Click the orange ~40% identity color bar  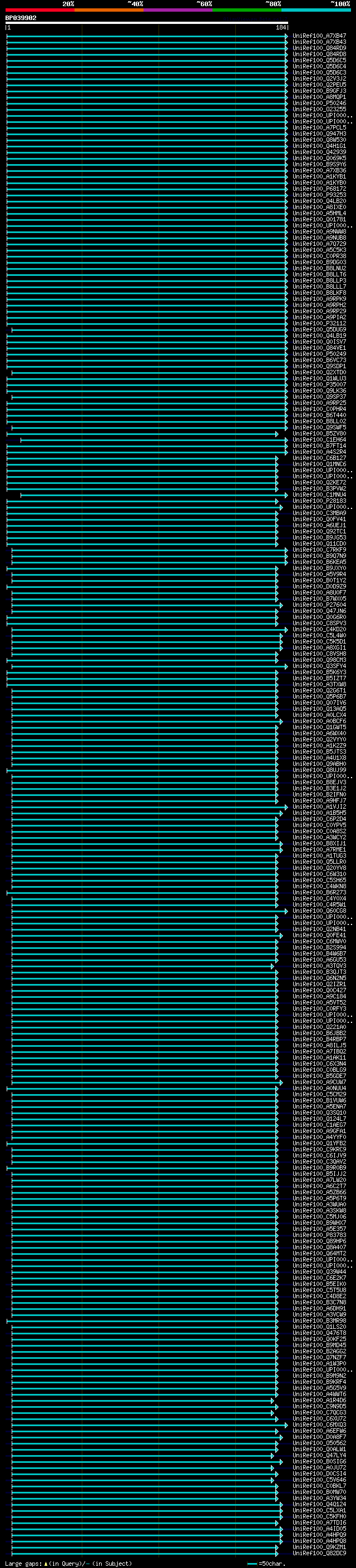pos(109,11)
